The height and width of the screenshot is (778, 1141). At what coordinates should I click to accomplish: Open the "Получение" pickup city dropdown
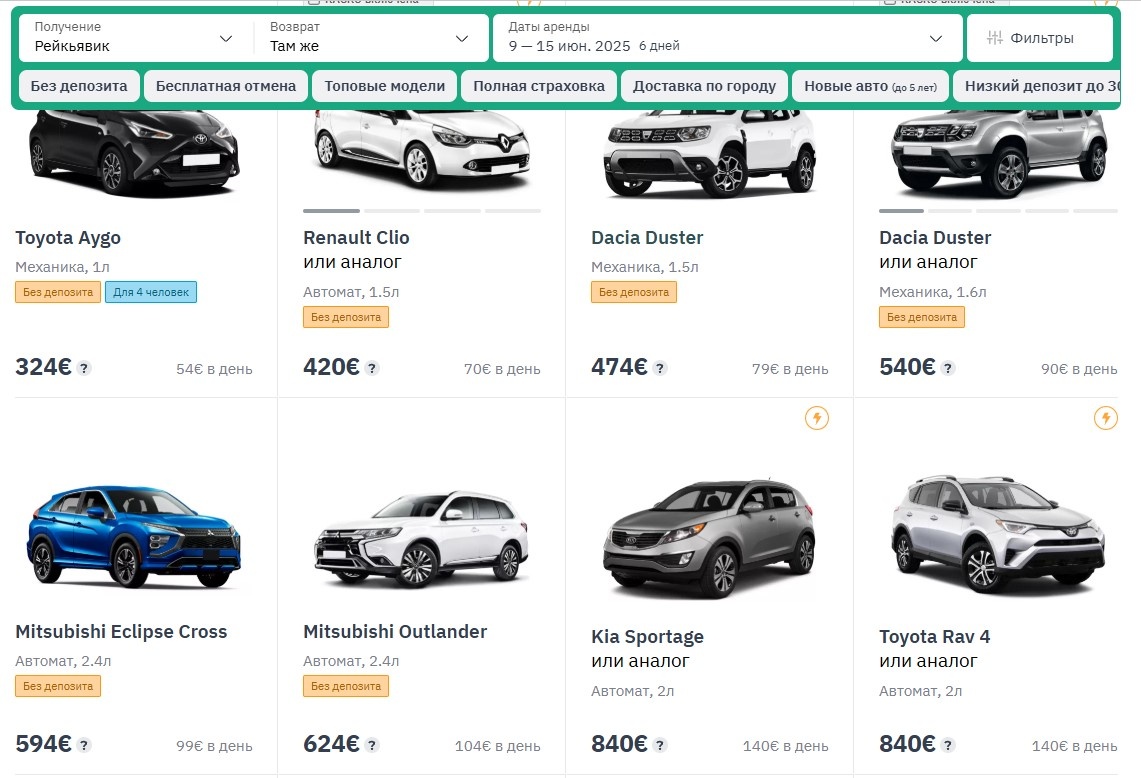pyautogui.click(x=135, y=36)
